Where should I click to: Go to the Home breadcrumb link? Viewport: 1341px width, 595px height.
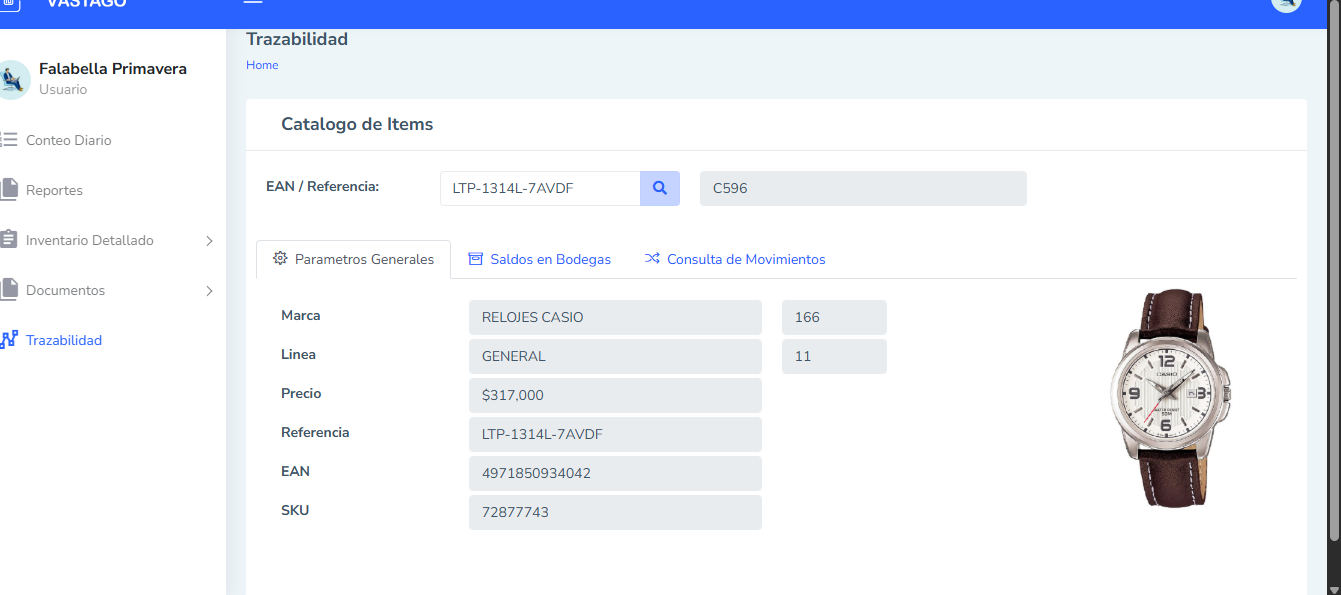pyautogui.click(x=262, y=65)
